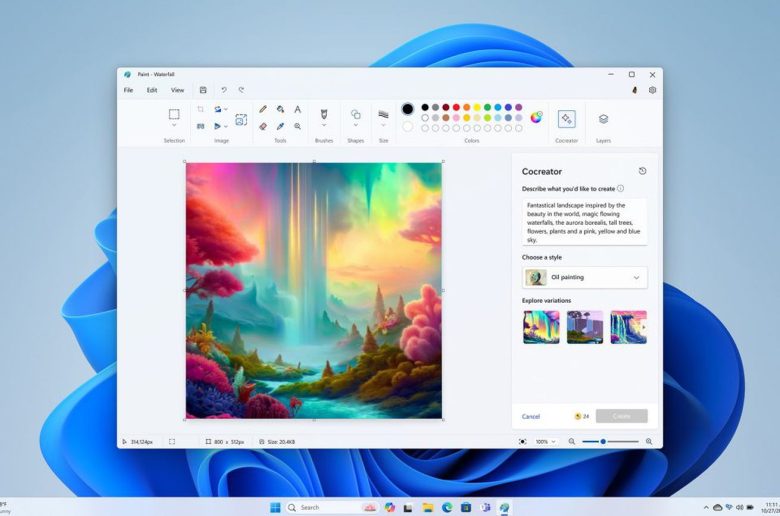Expand the Size dropdown chevron
This screenshot has height=516, width=780.
(x=383, y=125)
